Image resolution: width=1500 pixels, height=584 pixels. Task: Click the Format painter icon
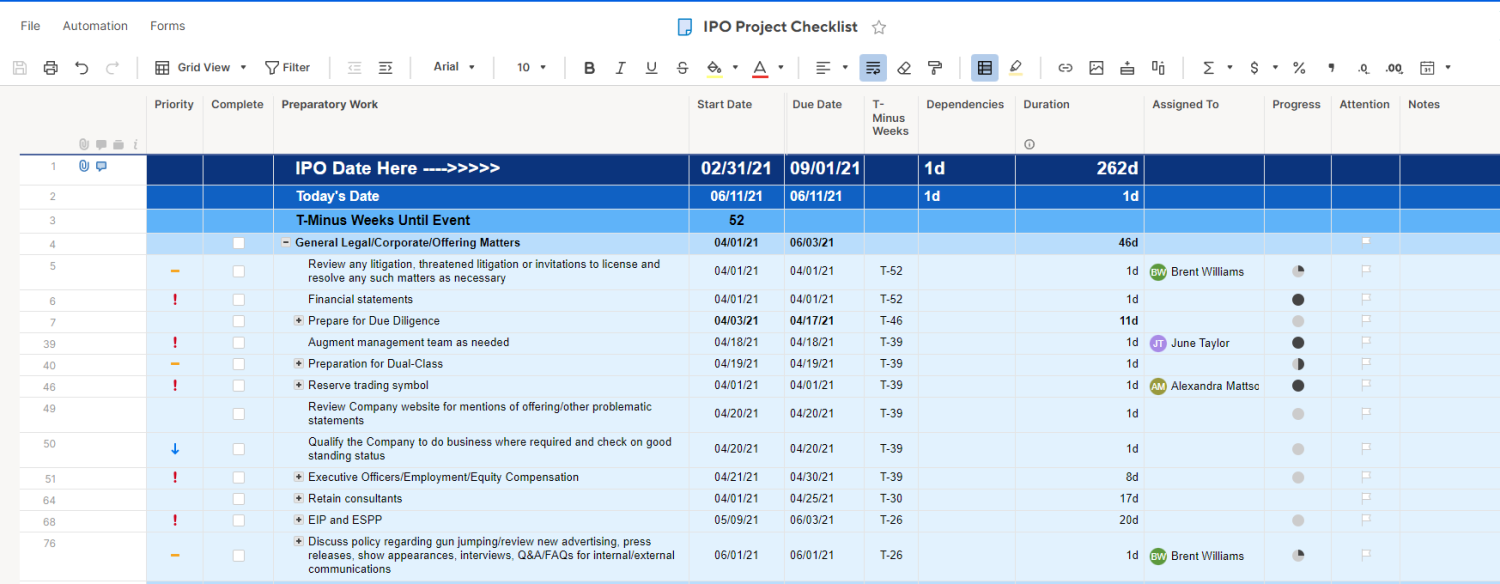click(935, 68)
